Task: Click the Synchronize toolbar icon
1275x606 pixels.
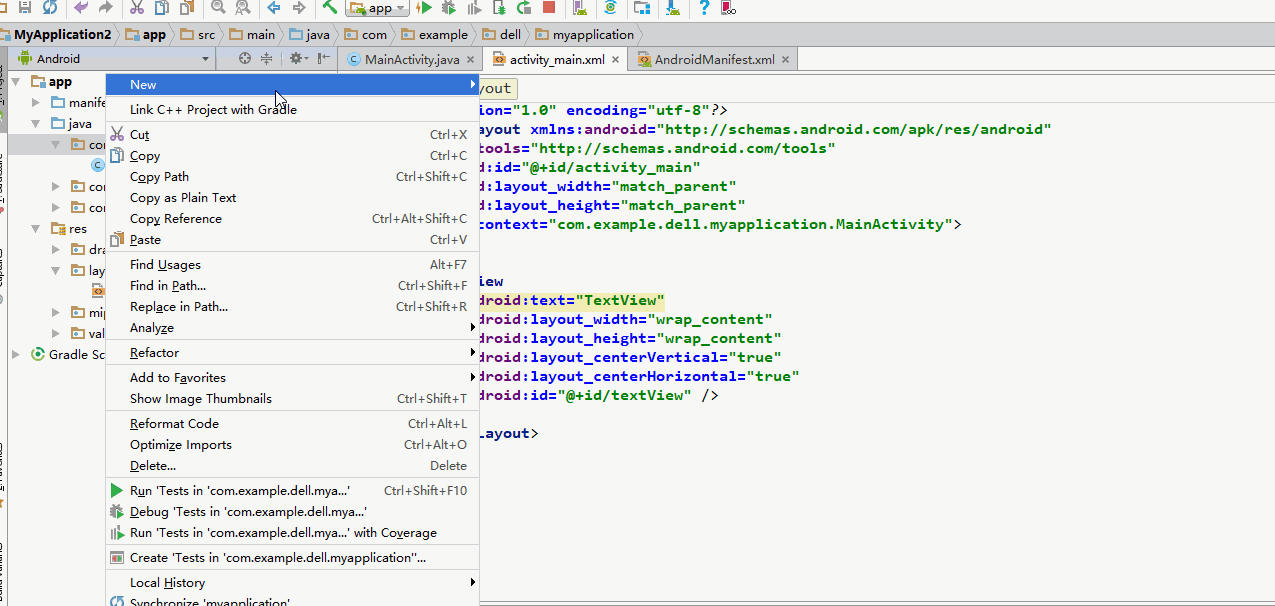Action: [x=48, y=8]
